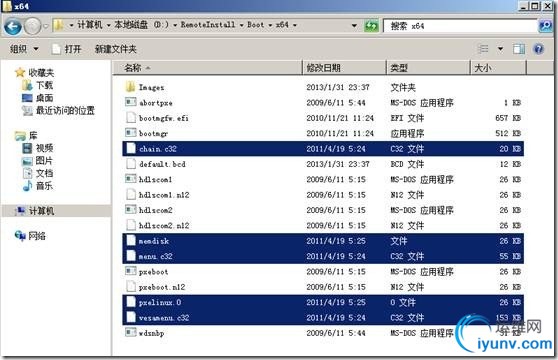Select the hdlscom2 application icon
The height and width of the screenshot is (360, 558).
tap(131, 210)
